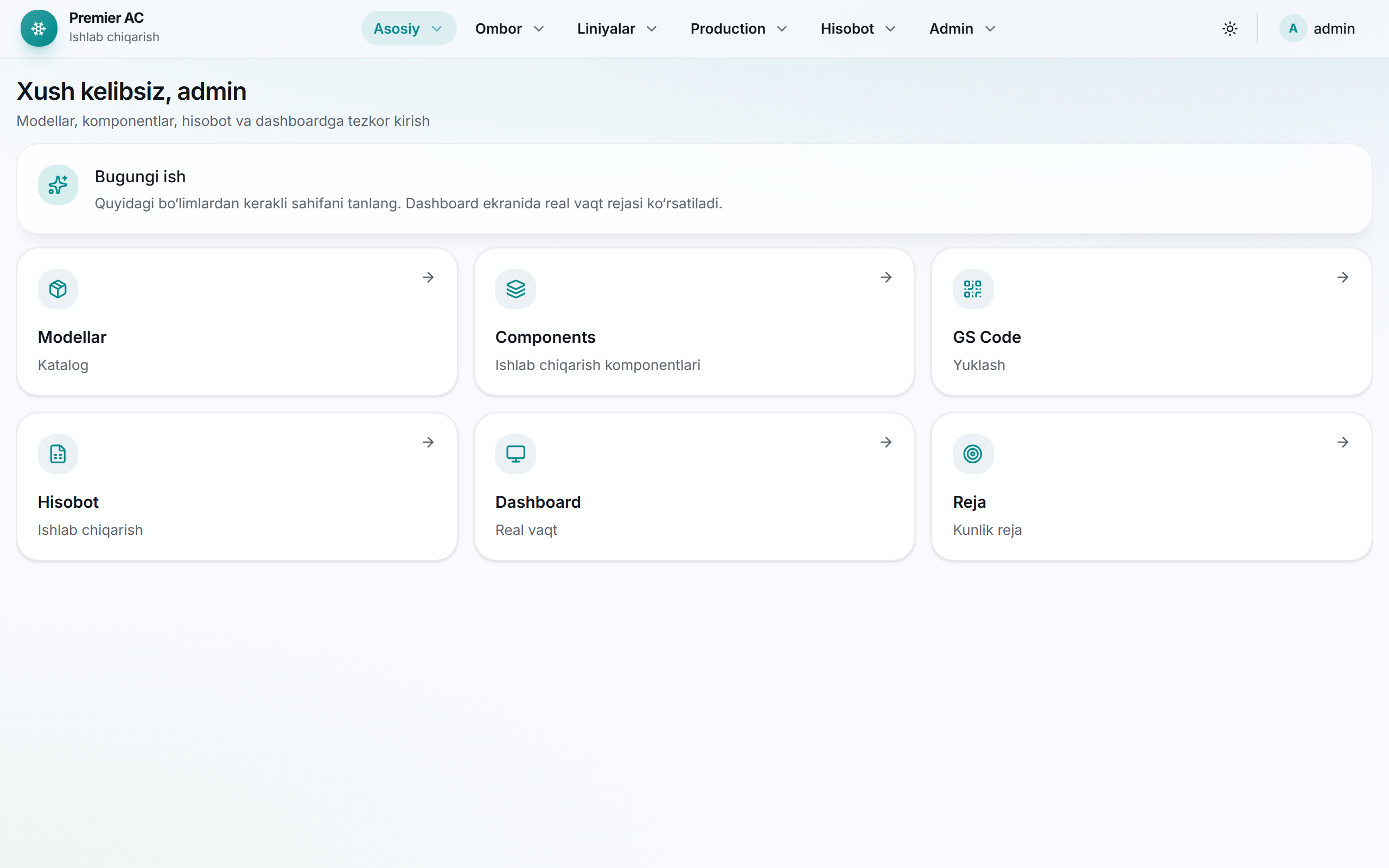Click arrow on the Dashboard card
The width and height of the screenshot is (1389, 868).
(886, 442)
